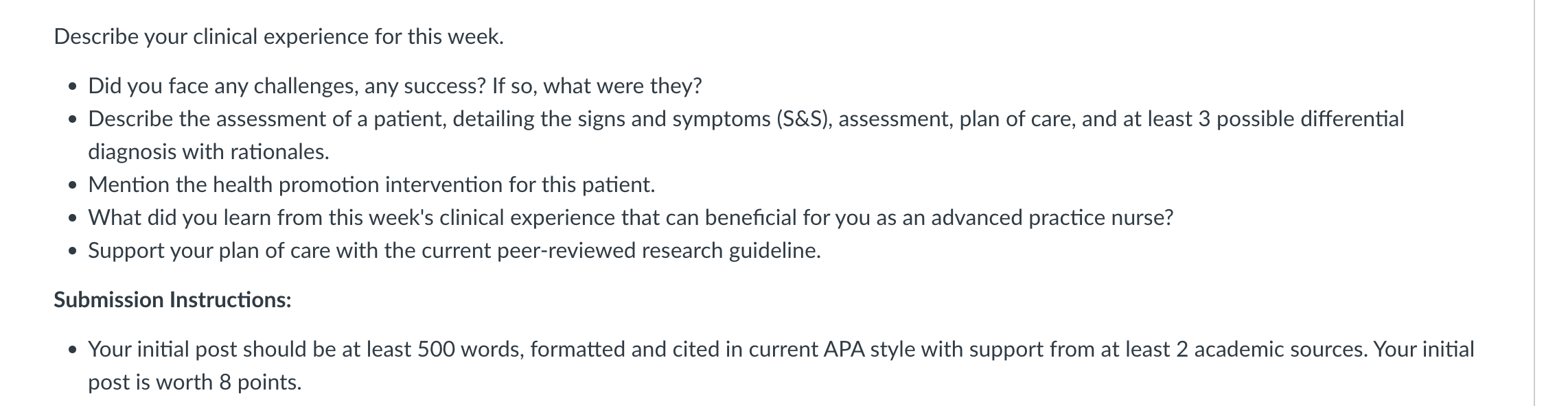Screen dimensions: 1568x406
Task: Click the 'Support your plan of care' bullet
Action: [454, 250]
